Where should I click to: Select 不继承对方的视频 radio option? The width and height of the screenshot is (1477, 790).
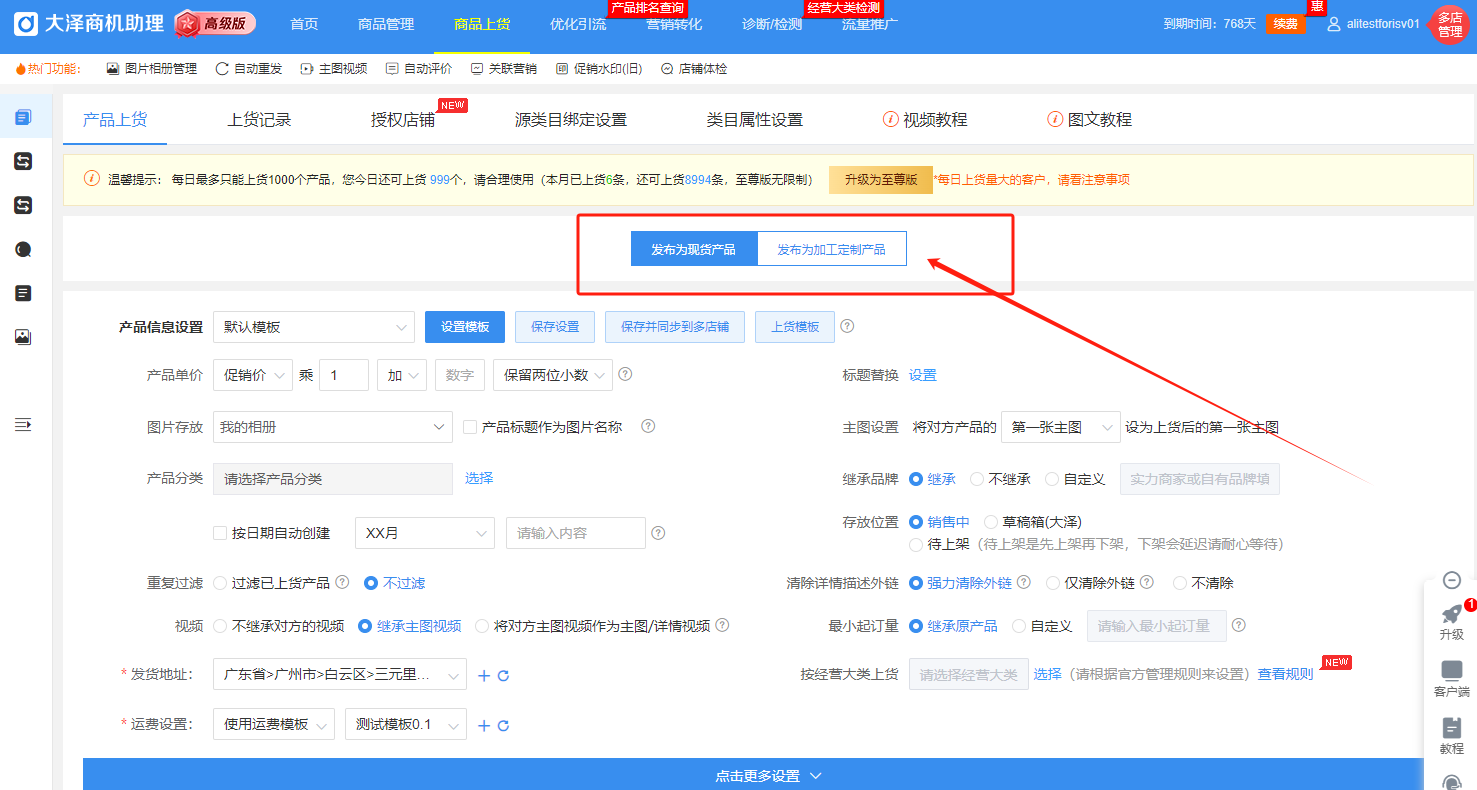click(220, 626)
